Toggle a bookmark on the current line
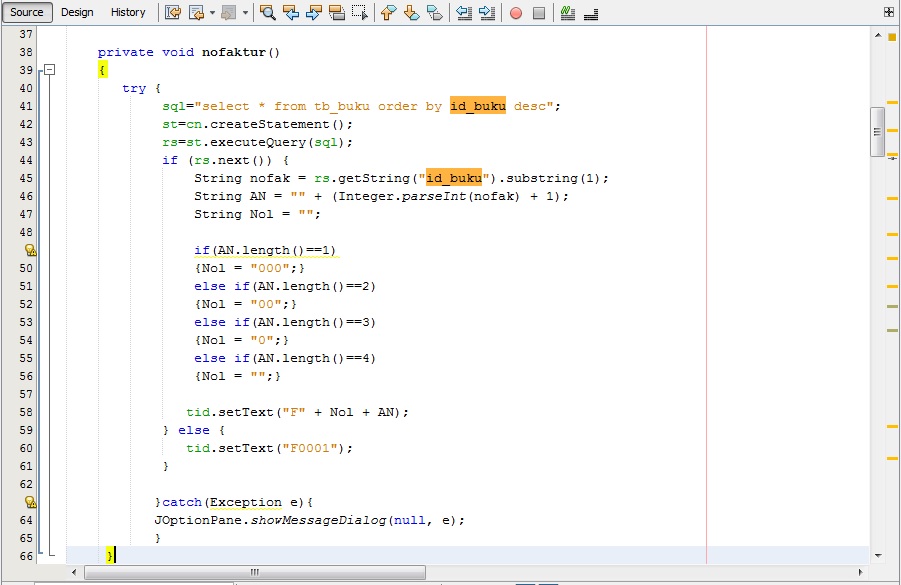 [x=433, y=12]
